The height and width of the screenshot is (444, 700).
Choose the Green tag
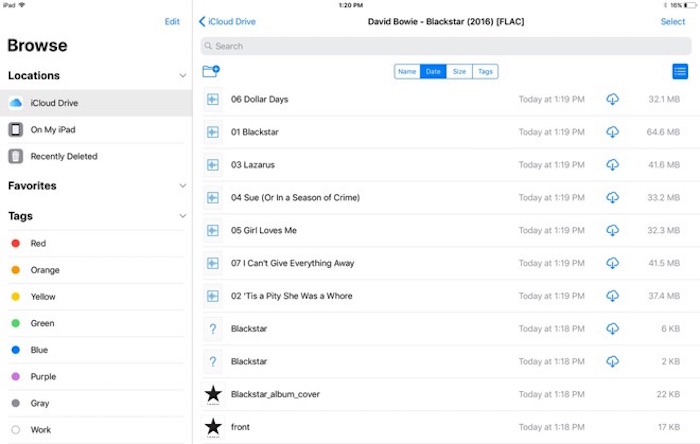pos(96,323)
